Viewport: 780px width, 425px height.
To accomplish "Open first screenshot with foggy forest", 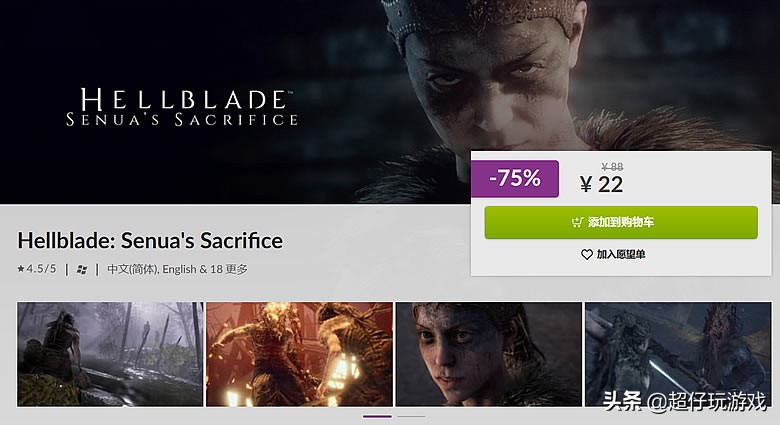I will click(110, 354).
